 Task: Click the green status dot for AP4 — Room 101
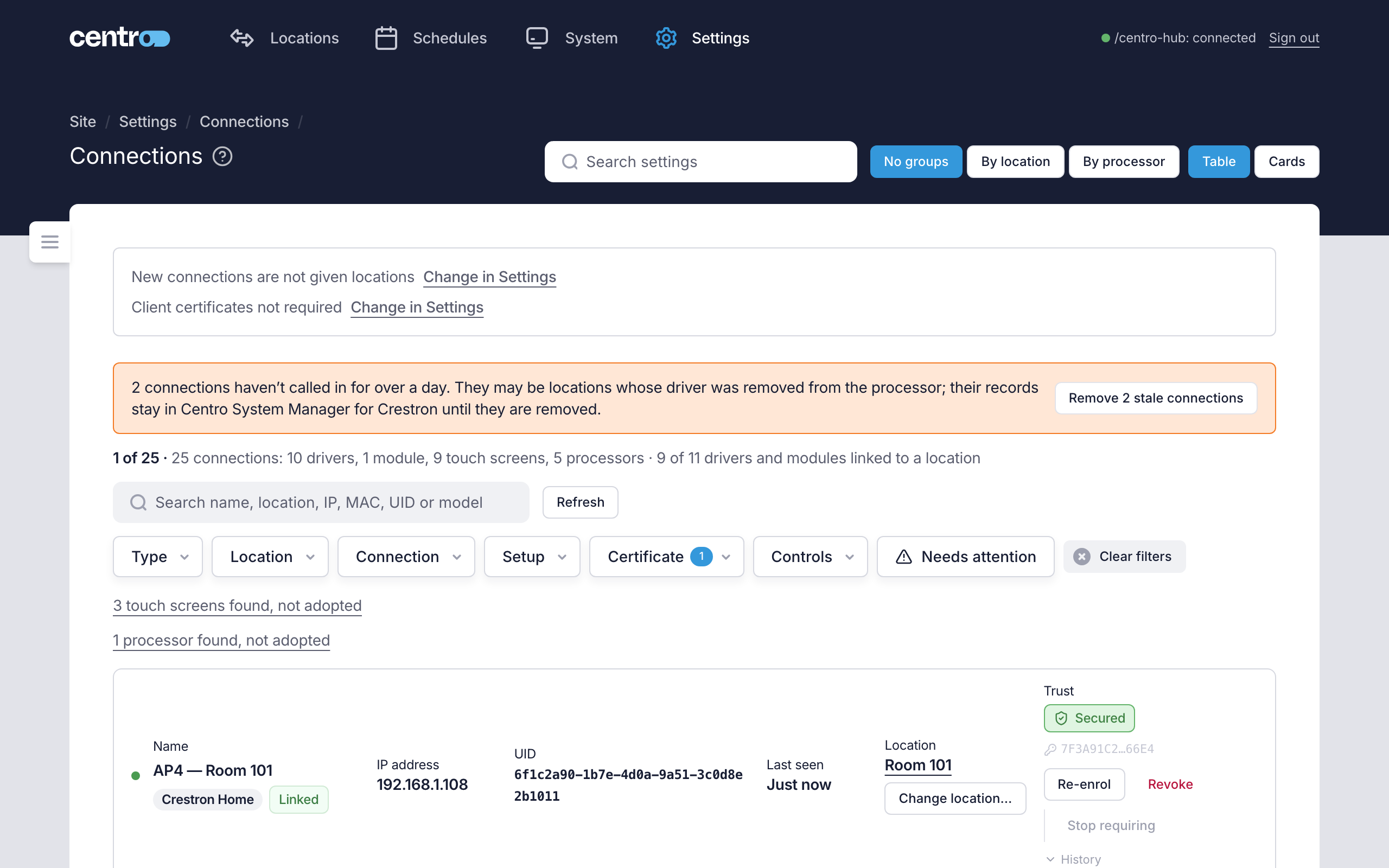click(136, 776)
